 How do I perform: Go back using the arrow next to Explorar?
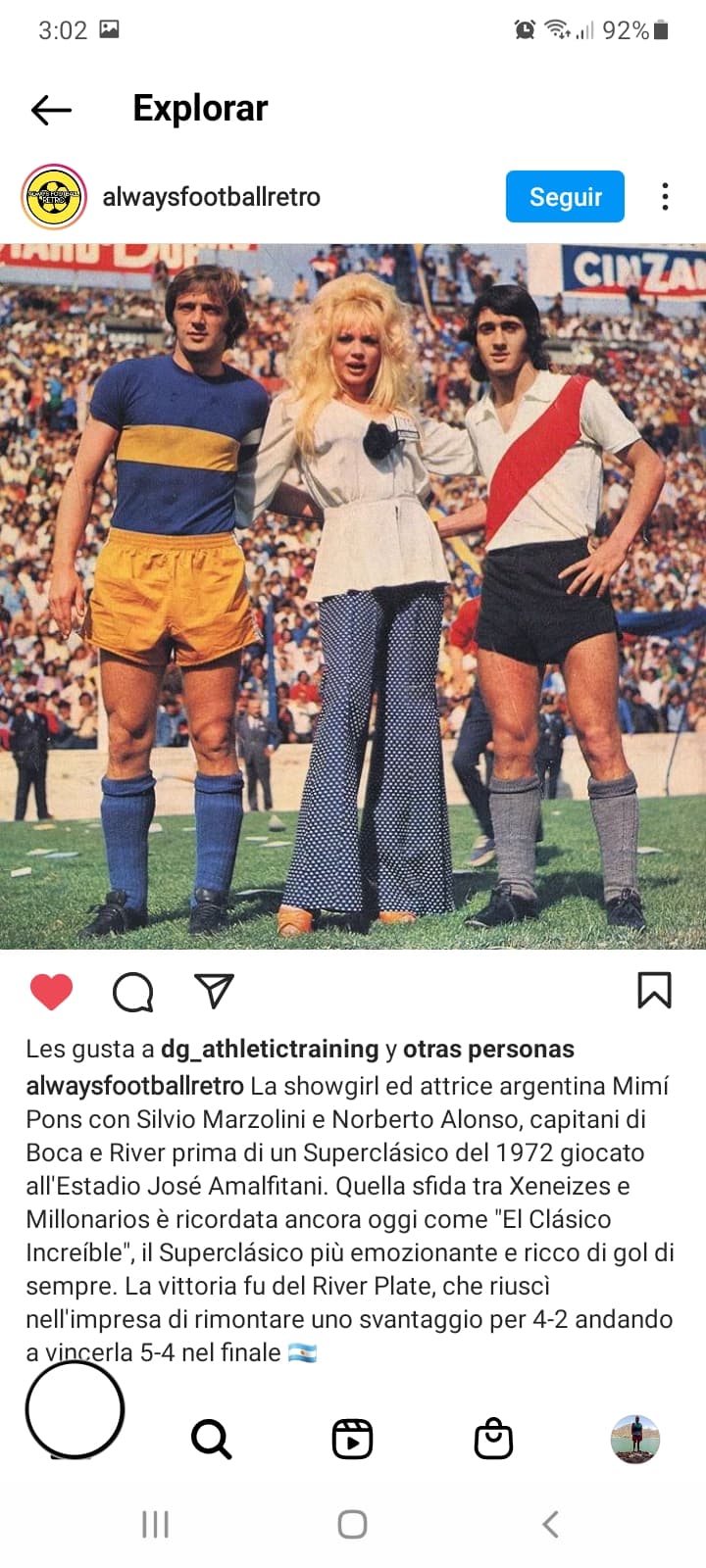tap(51, 110)
